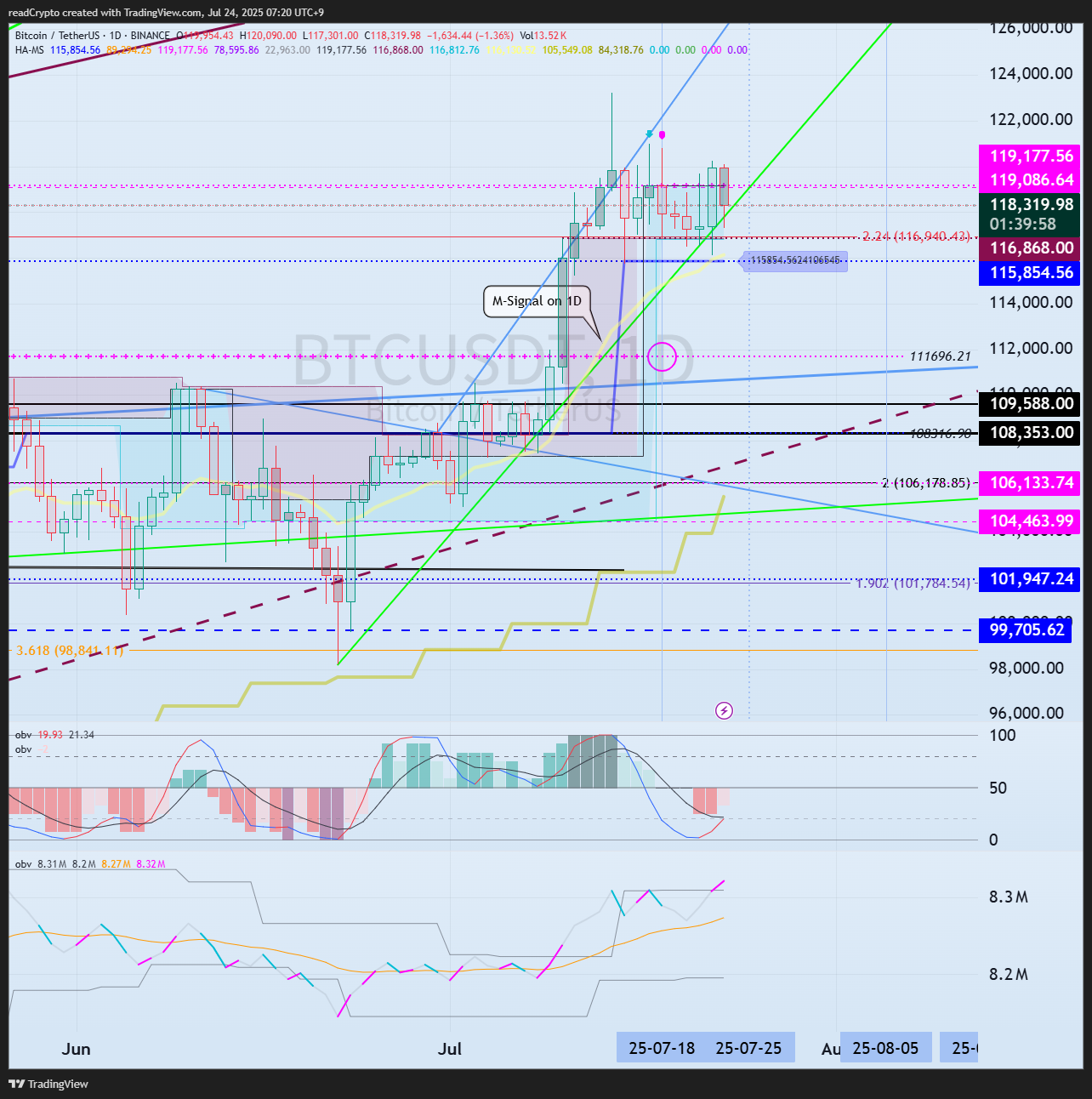This screenshot has height=1099, width=1092.
Task: Click the HA-MS value 116,812.76
Action: pos(454,50)
